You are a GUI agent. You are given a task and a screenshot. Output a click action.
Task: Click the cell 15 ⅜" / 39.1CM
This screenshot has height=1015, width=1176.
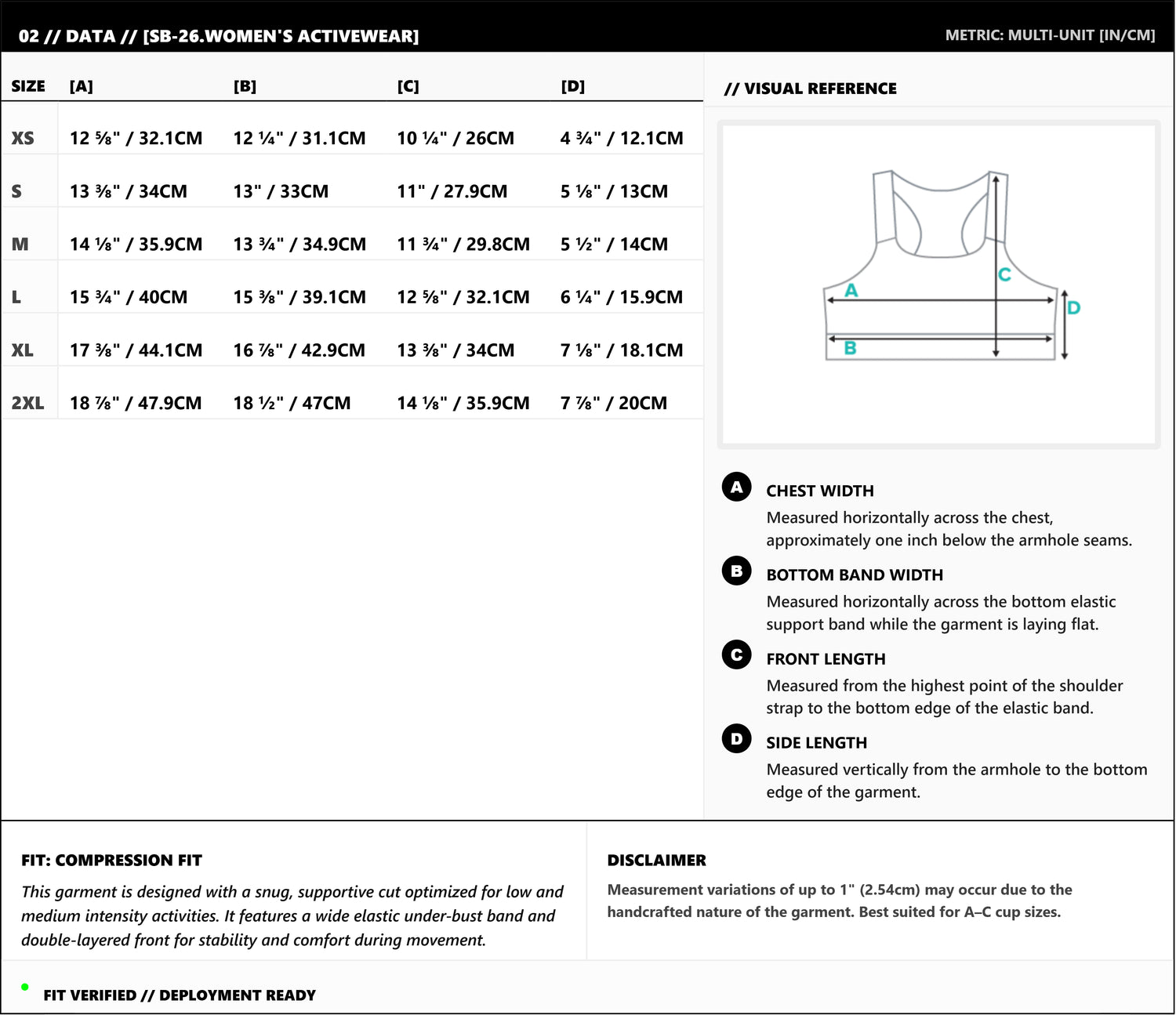(x=299, y=297)
